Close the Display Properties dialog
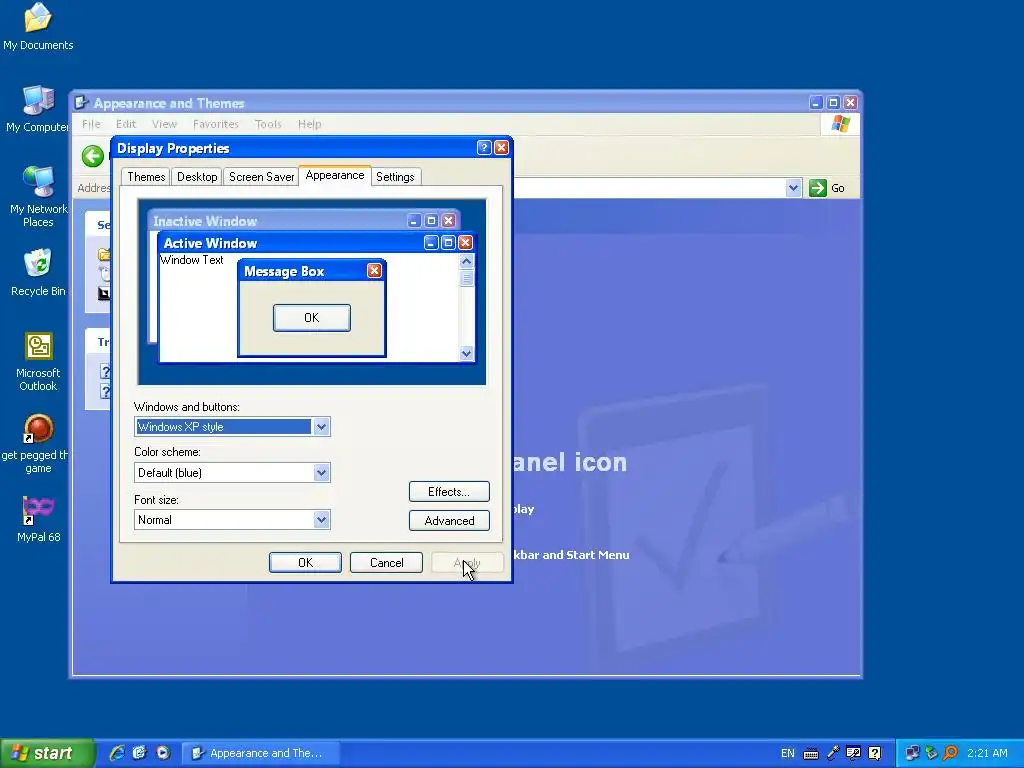The image size is (1024, 768). (x=501, y=148)
